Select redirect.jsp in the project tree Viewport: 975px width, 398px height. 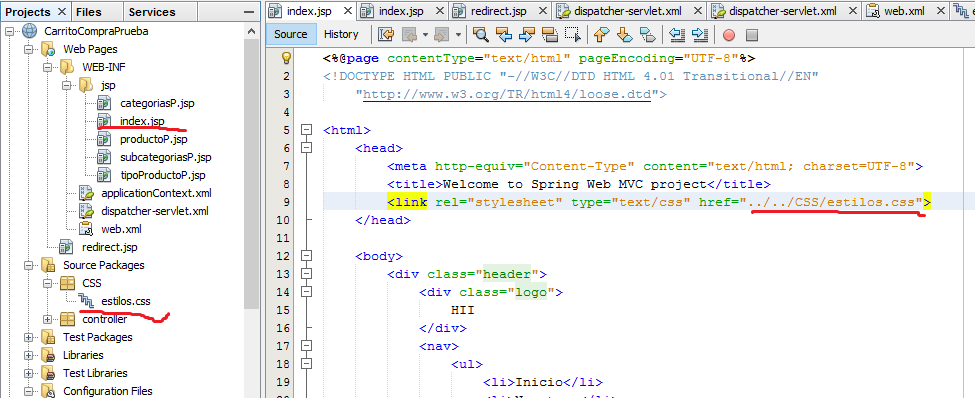click(x=109, y=248)
